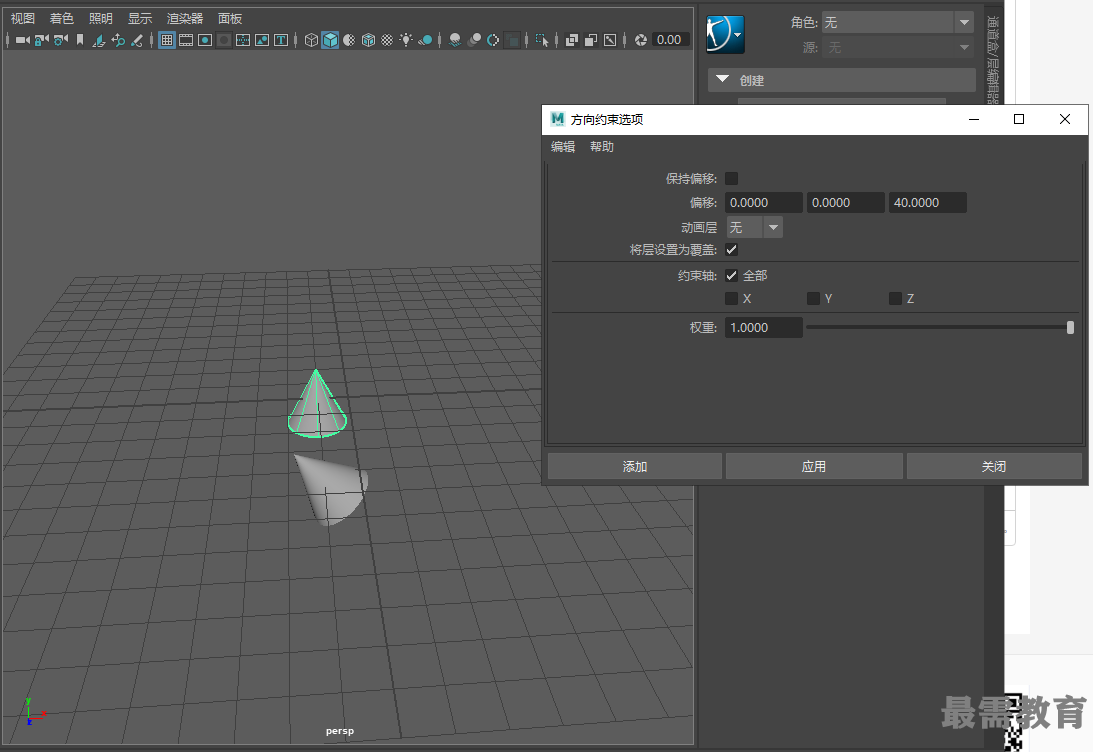This screenshot has width=1093, height=752.
Task: Check the Z constraint axis box
Action: [895, 298]
